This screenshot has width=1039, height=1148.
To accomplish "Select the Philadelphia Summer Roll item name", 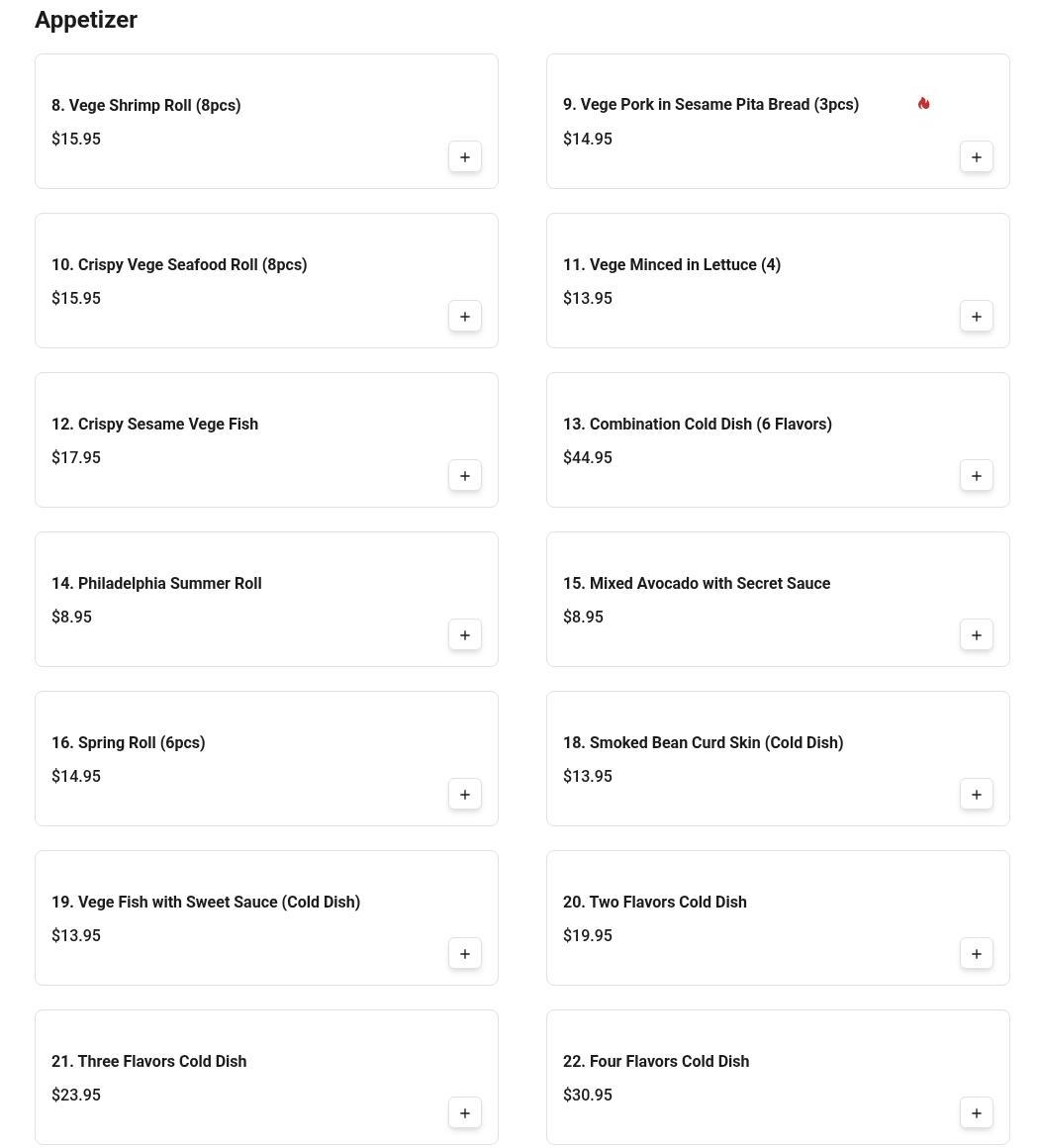I will click(156, 583).
